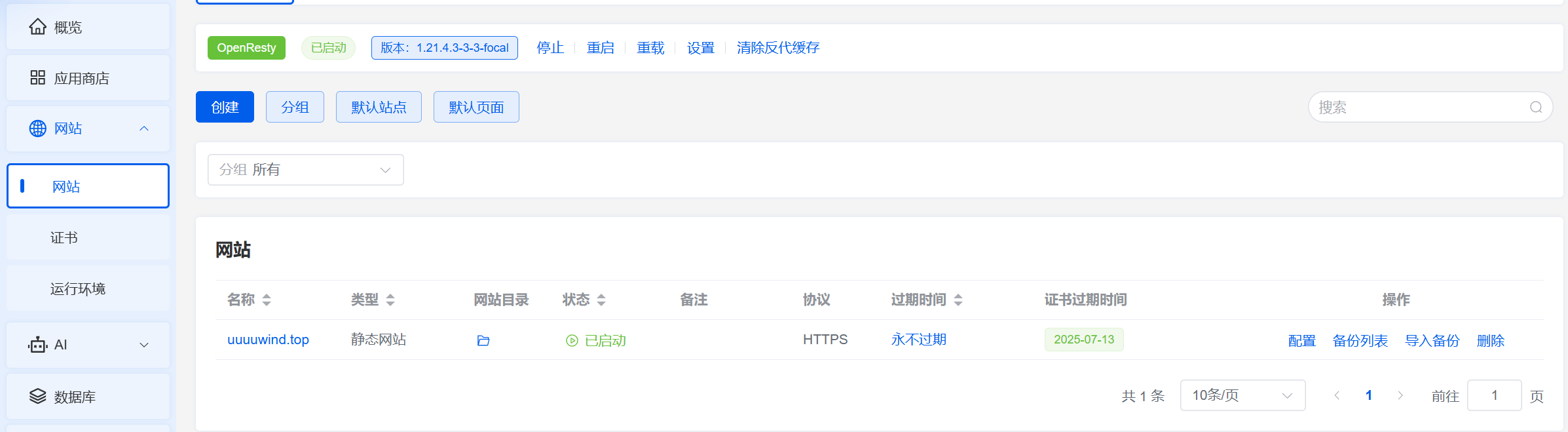Open the 分组 所有 dropdown
Screen dimensions: 1568x432
[x=306, y=170]
